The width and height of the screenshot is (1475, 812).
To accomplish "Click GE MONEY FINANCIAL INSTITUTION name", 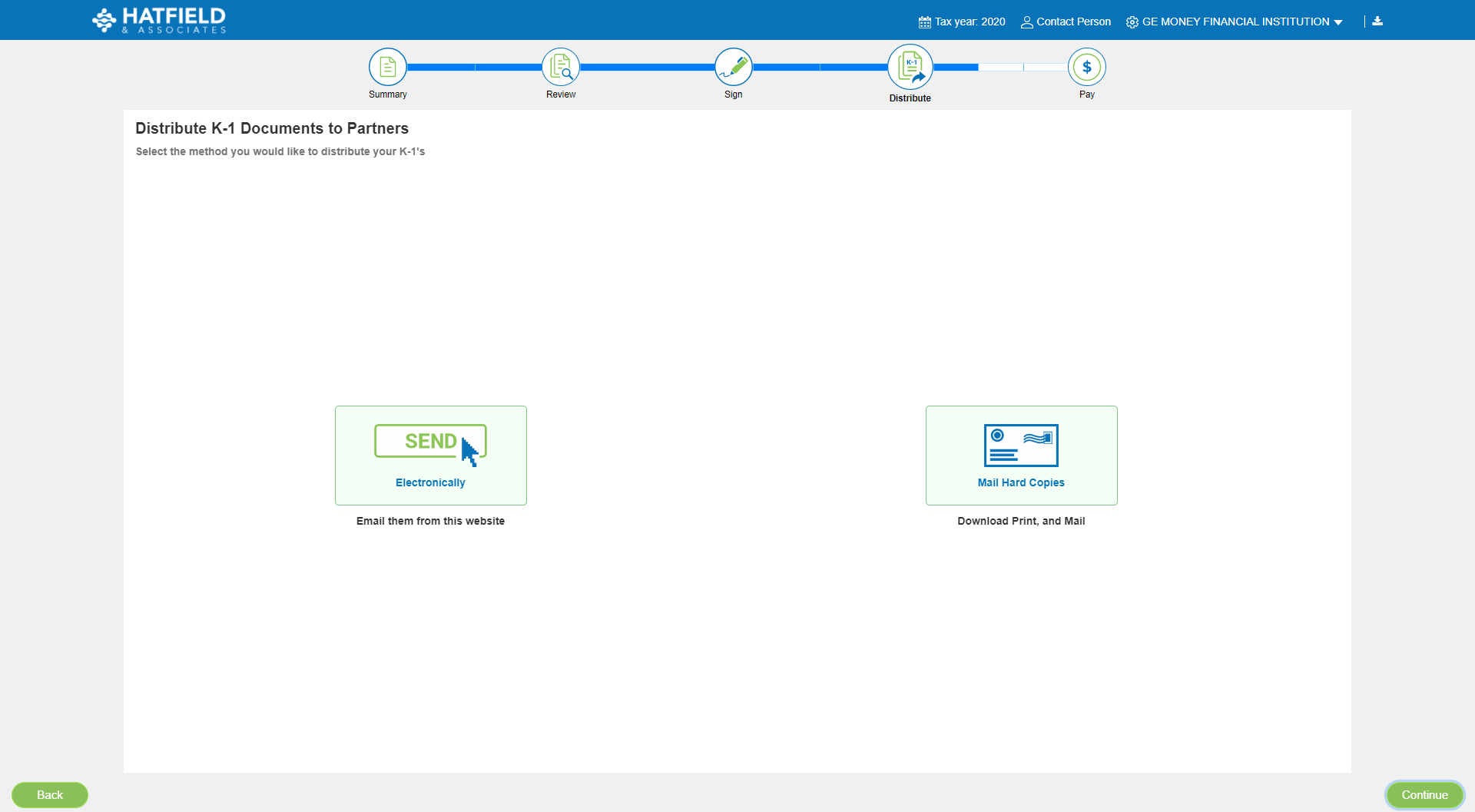I will [1235, 22].
